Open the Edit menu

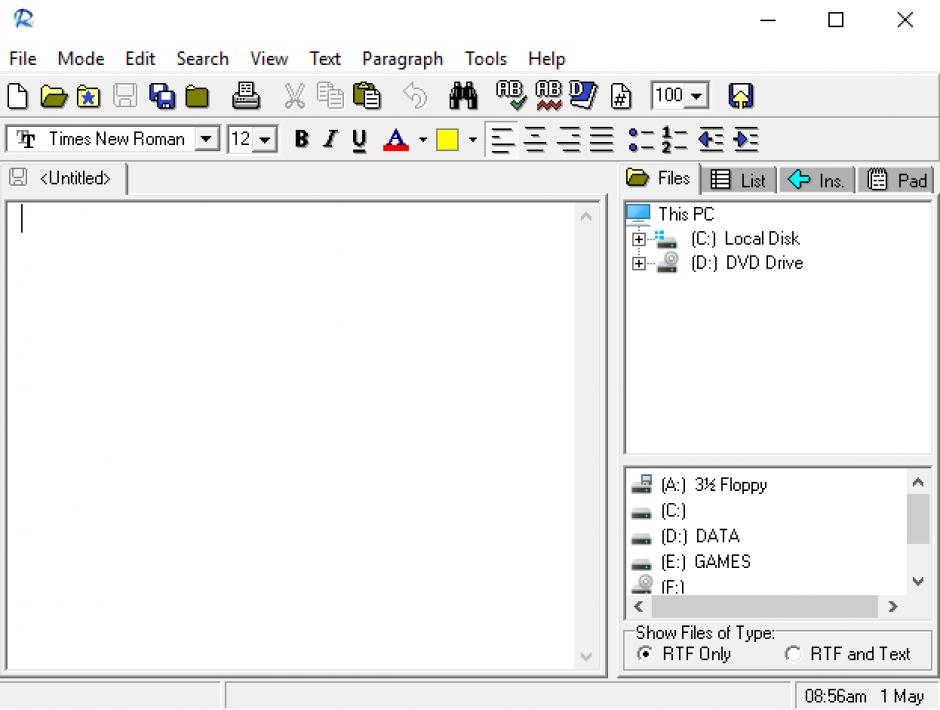(x=140, y=59)
